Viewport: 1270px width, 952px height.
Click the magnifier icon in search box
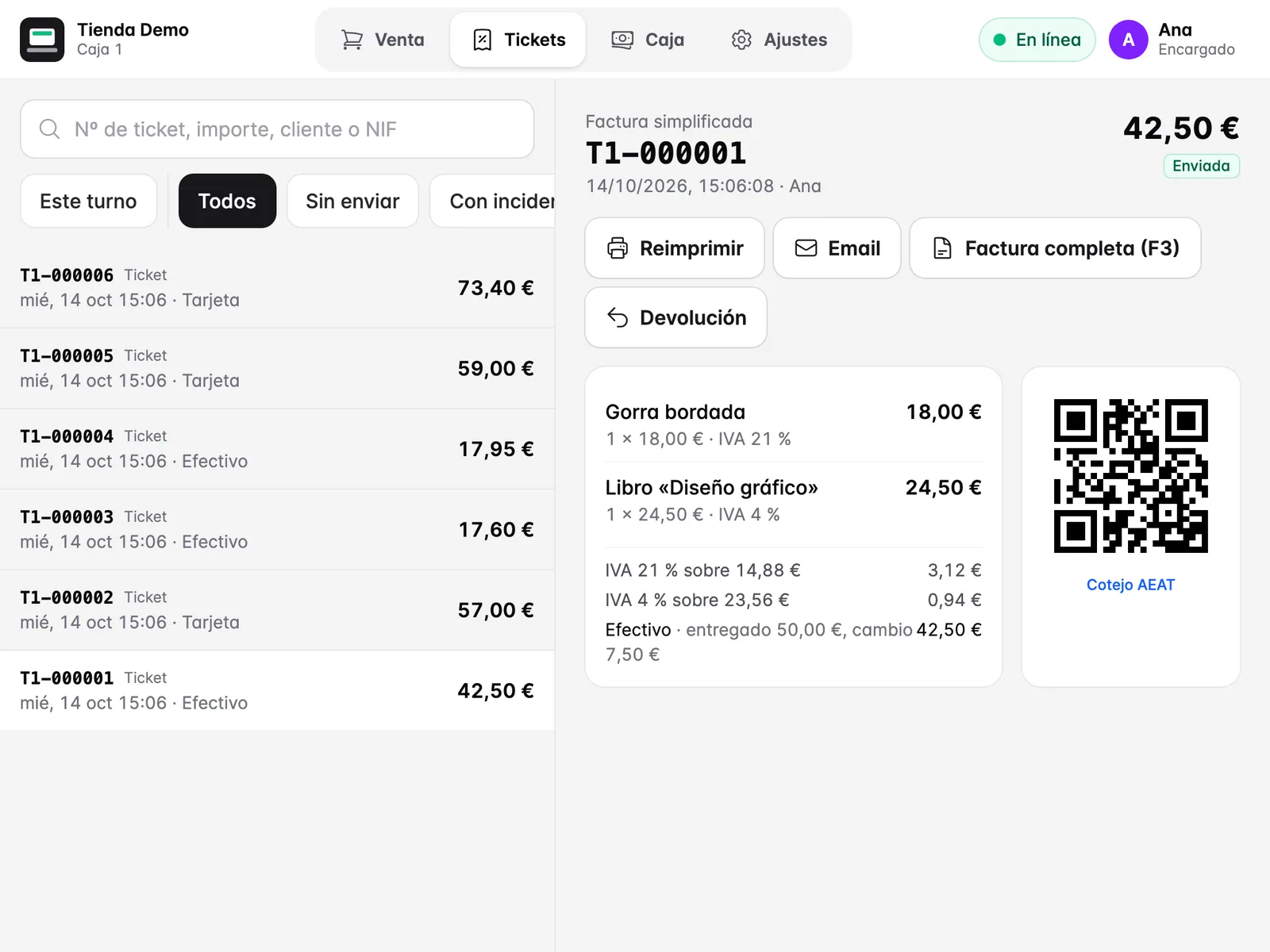coord(49,129)
